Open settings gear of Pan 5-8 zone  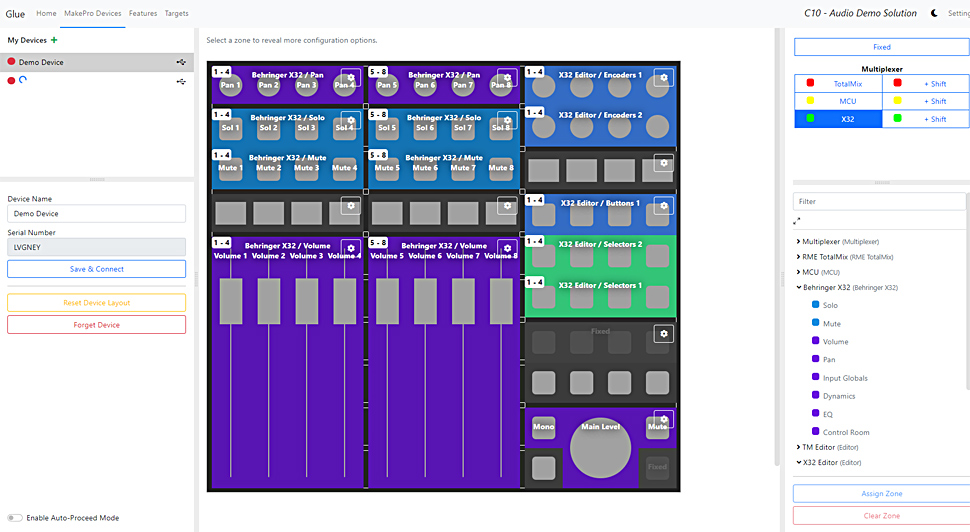(507, 77)
